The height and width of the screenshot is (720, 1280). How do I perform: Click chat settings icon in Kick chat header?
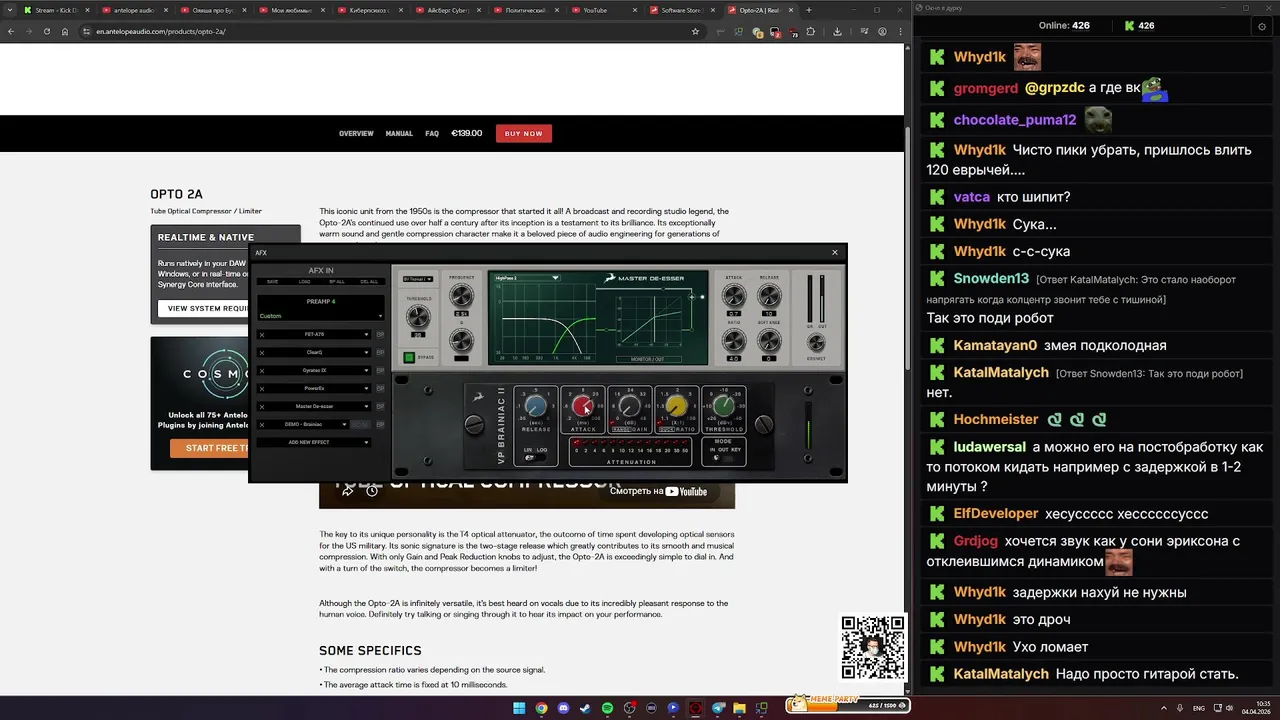click(1262, 26)
